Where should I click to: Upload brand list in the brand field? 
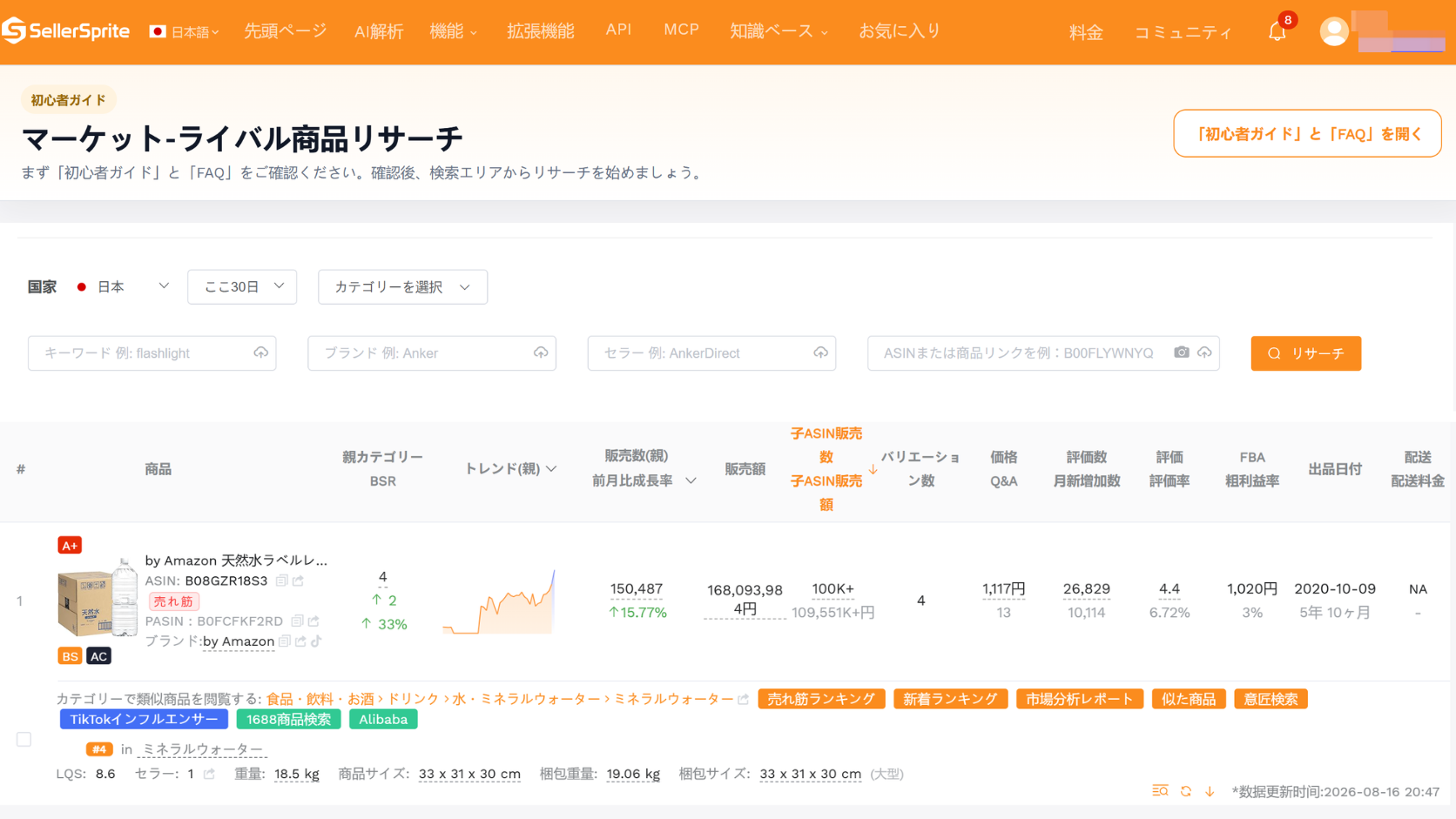pos(541,352)
